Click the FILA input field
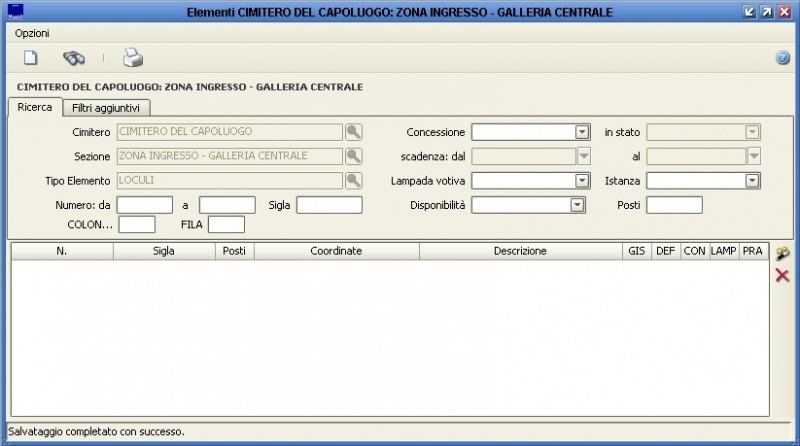 (227, 225)
